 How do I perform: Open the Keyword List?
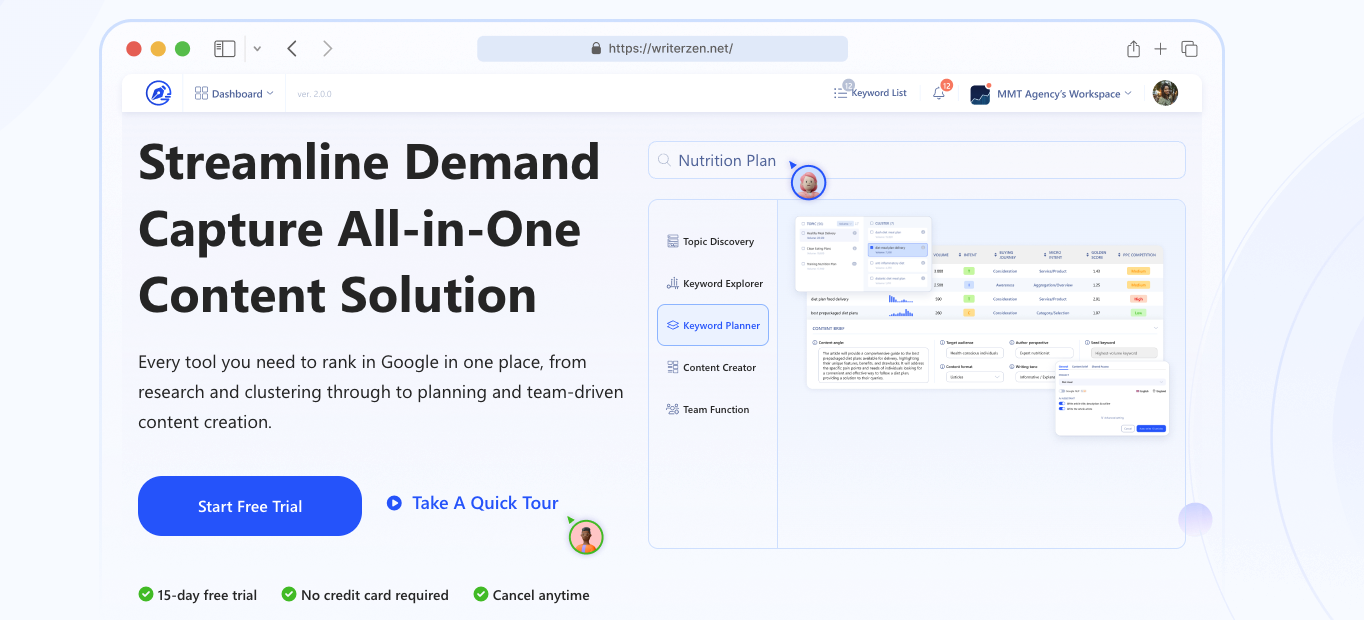pyautogui.click(x=870, y=93)
